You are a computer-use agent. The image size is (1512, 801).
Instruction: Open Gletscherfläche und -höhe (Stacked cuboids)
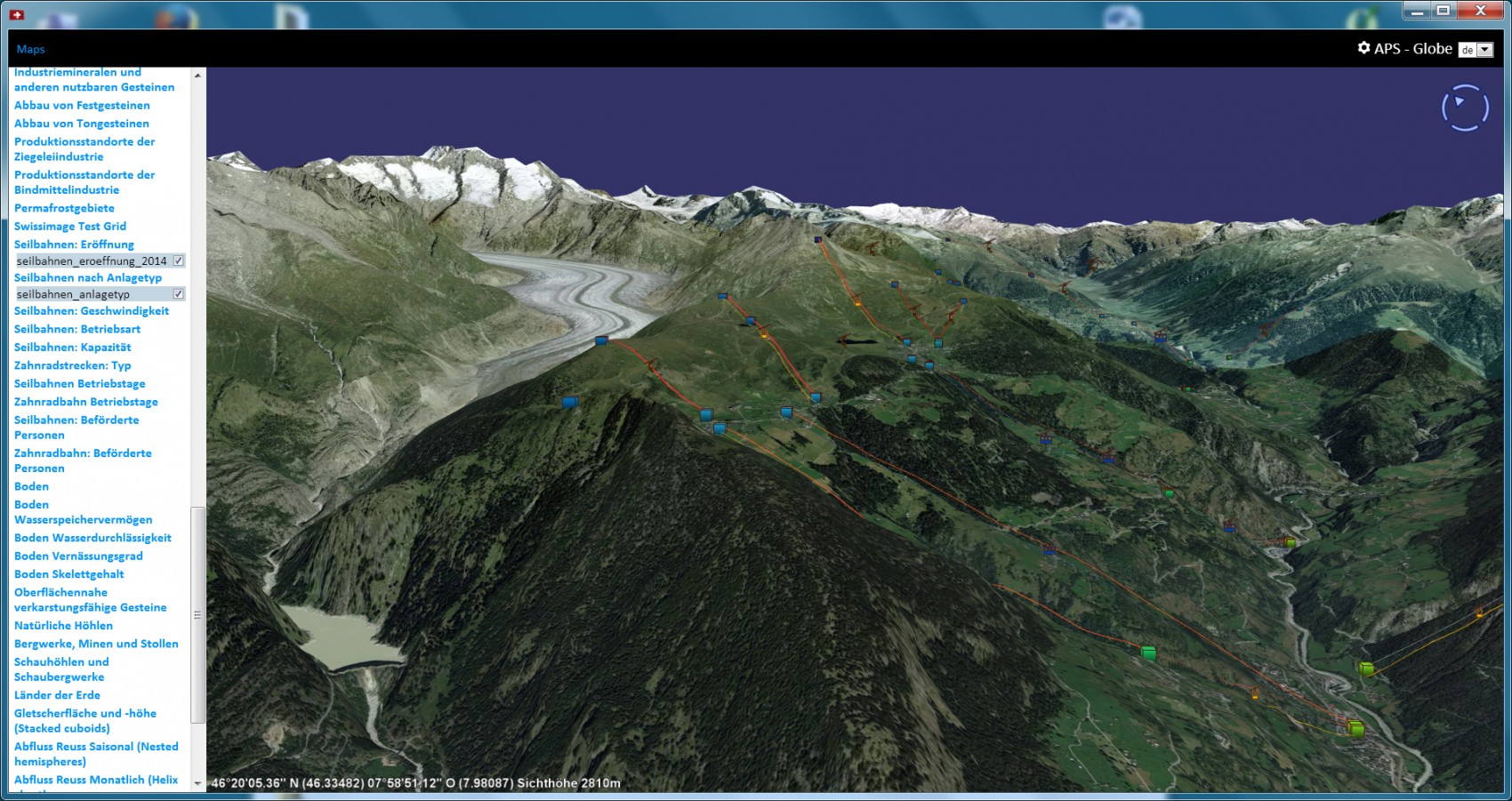tap(85, 720)
